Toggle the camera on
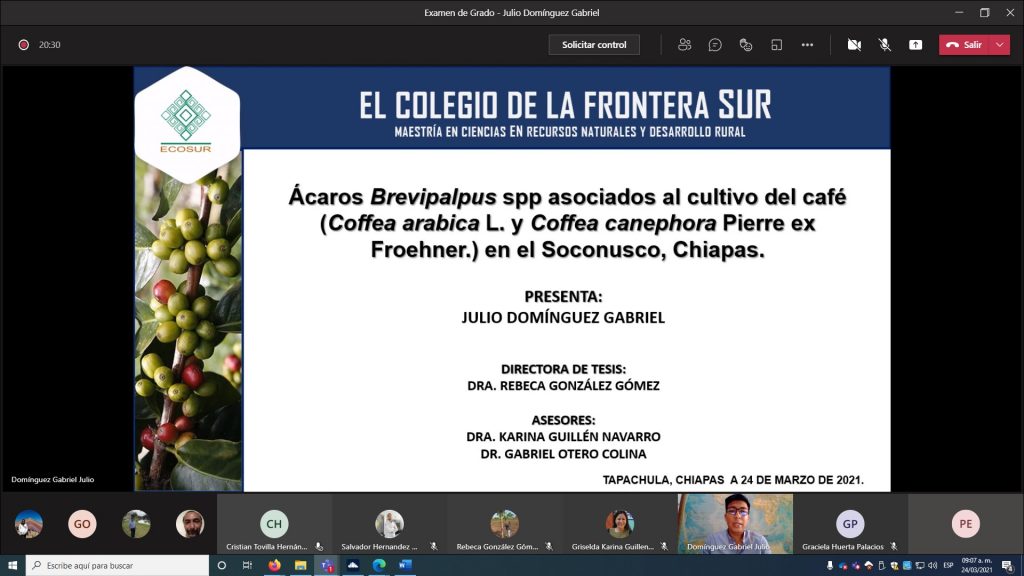1024x576 pixels. pos(854,44)
